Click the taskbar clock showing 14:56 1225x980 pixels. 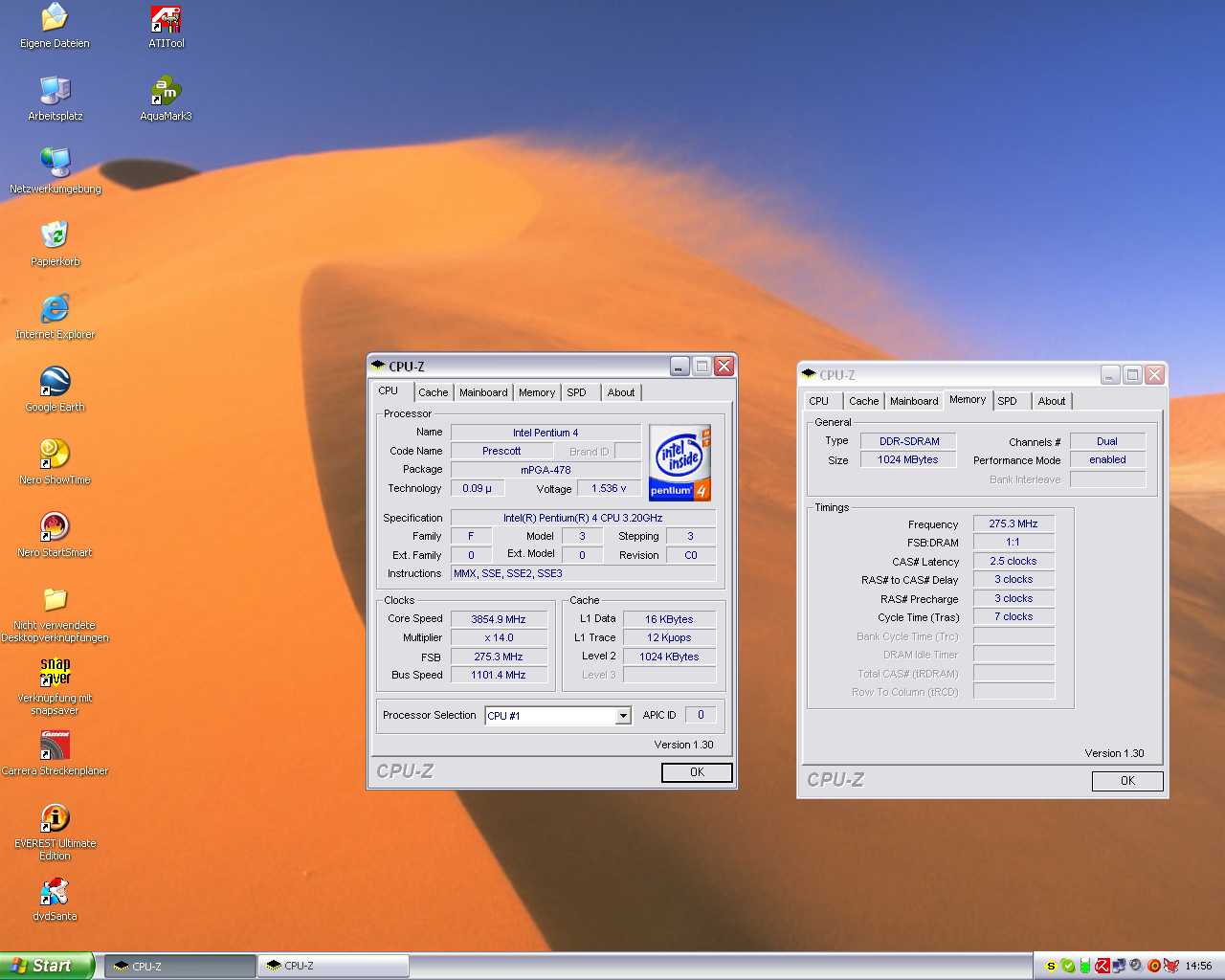tap(1198, 966)
